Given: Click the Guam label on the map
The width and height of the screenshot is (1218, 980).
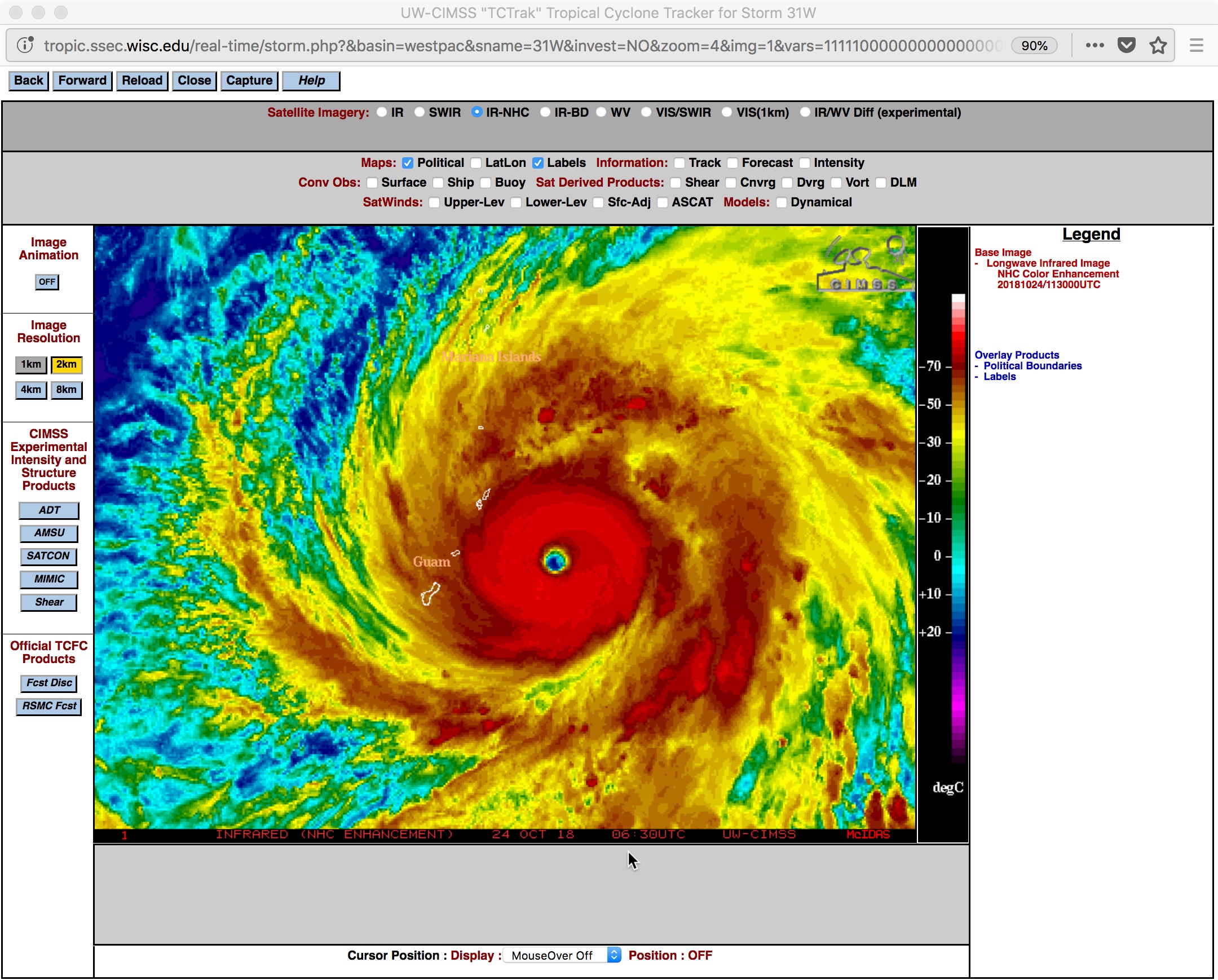Looking at the screenshot, I should [431, 562].
